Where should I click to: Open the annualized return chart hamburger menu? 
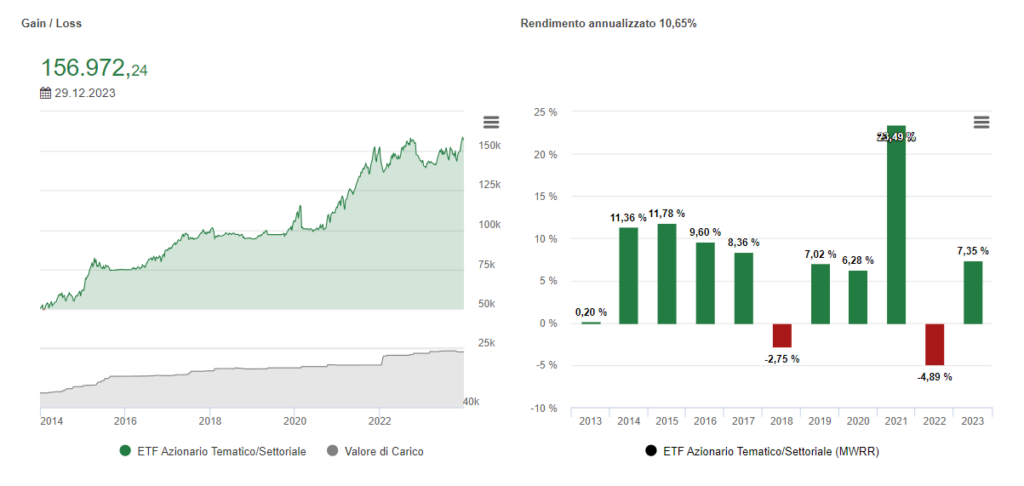point(981,122)
